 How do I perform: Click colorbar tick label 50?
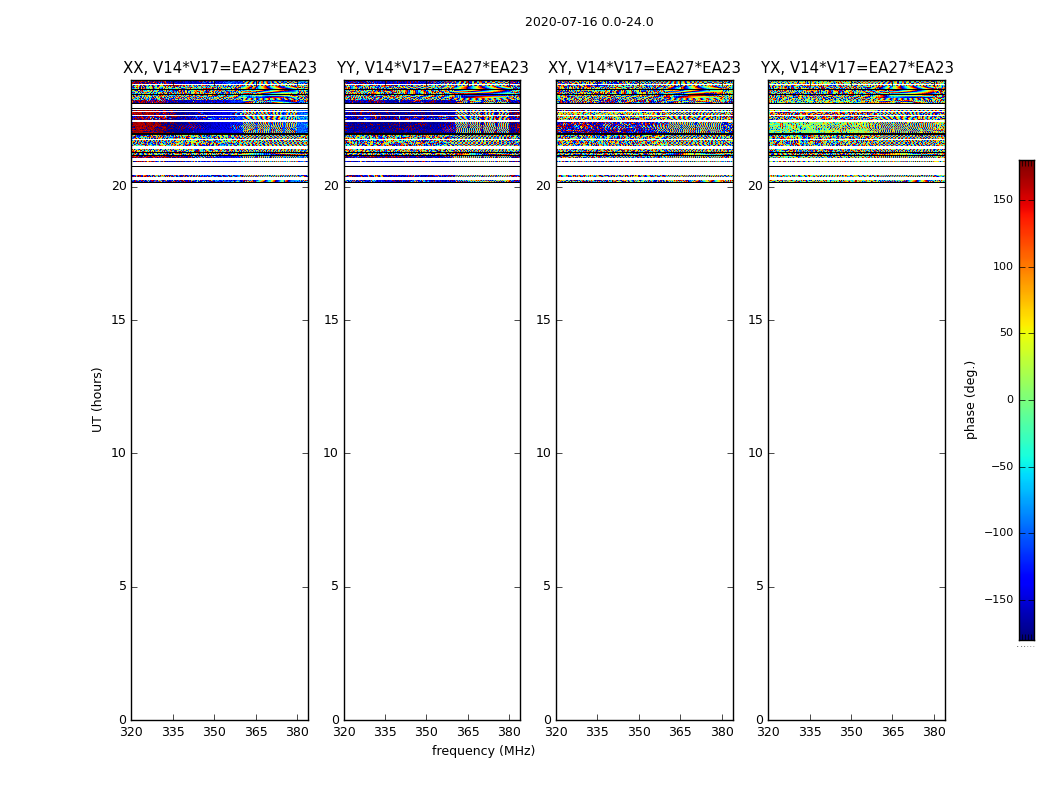pos(1006,333)
